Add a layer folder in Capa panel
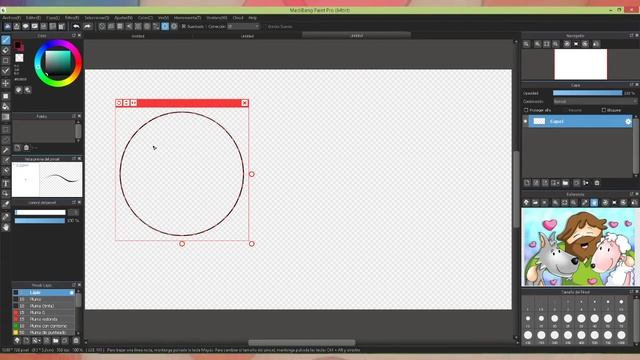 coord(565,183)
